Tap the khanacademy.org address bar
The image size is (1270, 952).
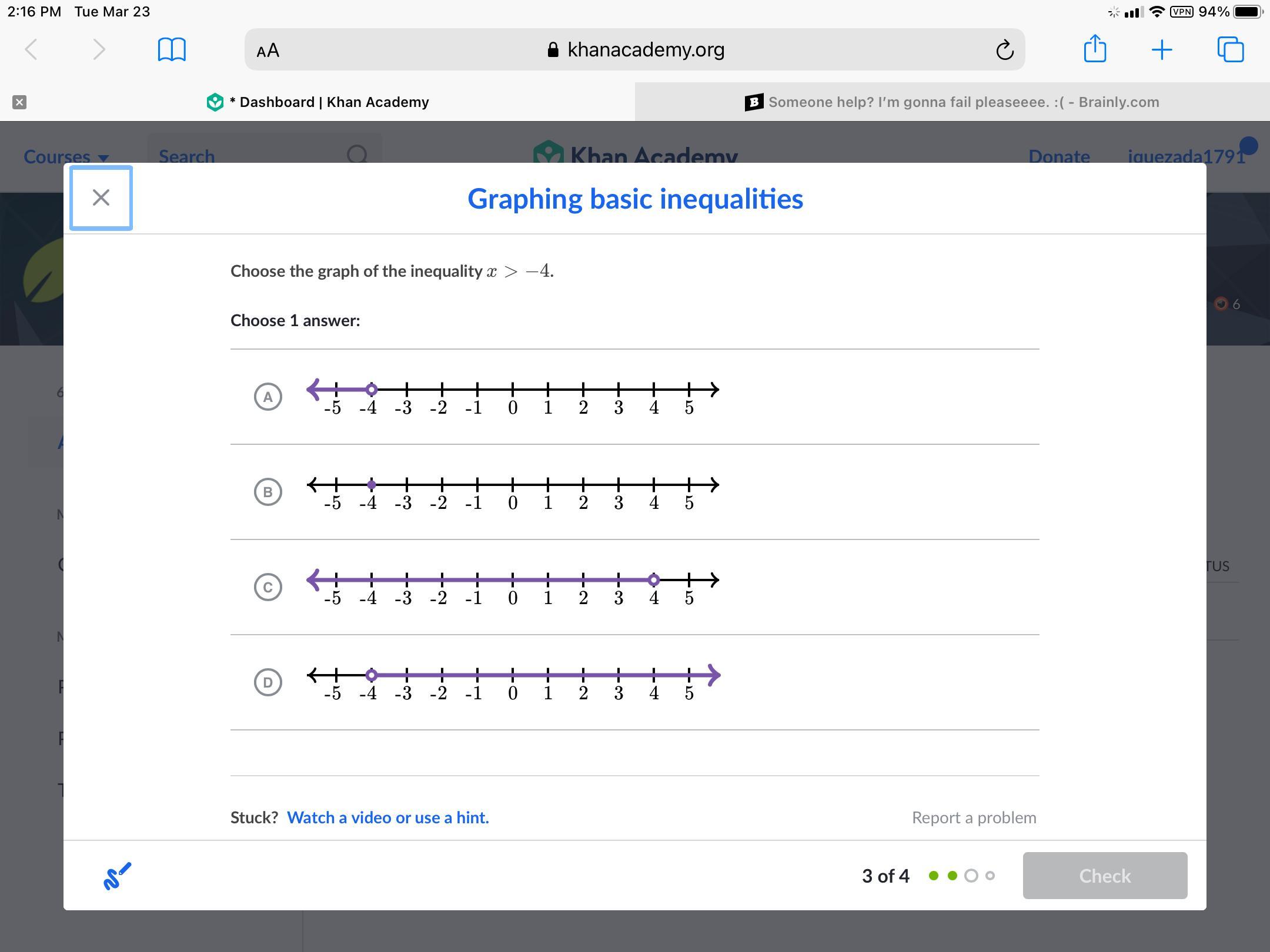(635, 50)
